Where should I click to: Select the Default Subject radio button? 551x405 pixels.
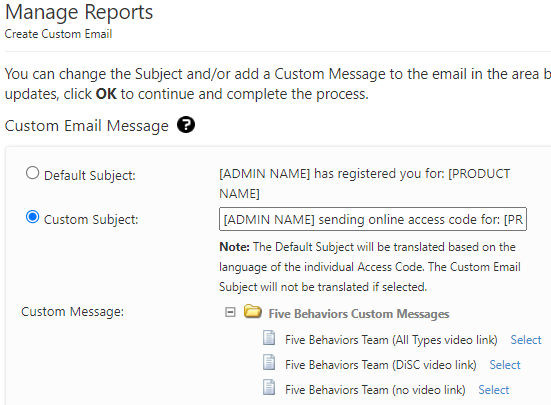(x=32, y=173)
